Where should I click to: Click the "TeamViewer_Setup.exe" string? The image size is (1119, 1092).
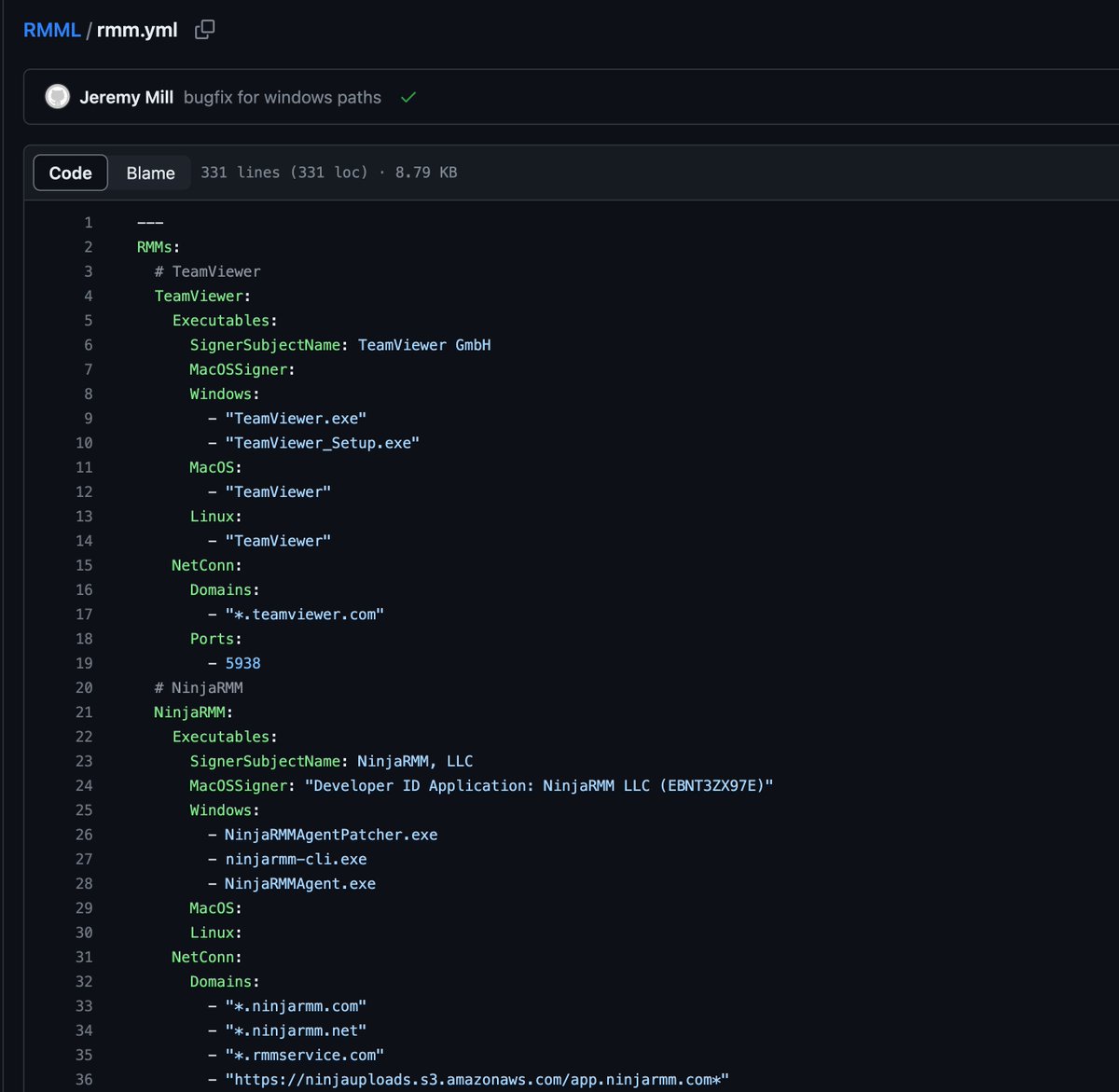(x=323, y=443)
